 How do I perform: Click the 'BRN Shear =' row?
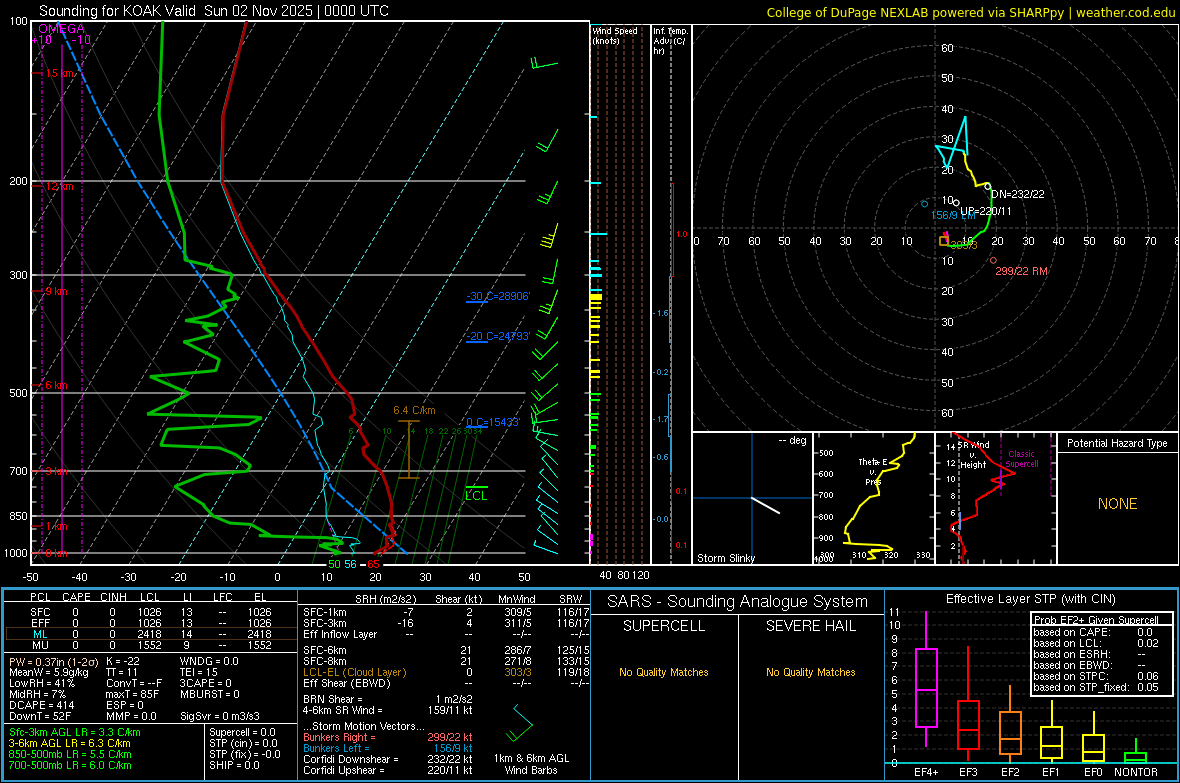pos(388,699)
